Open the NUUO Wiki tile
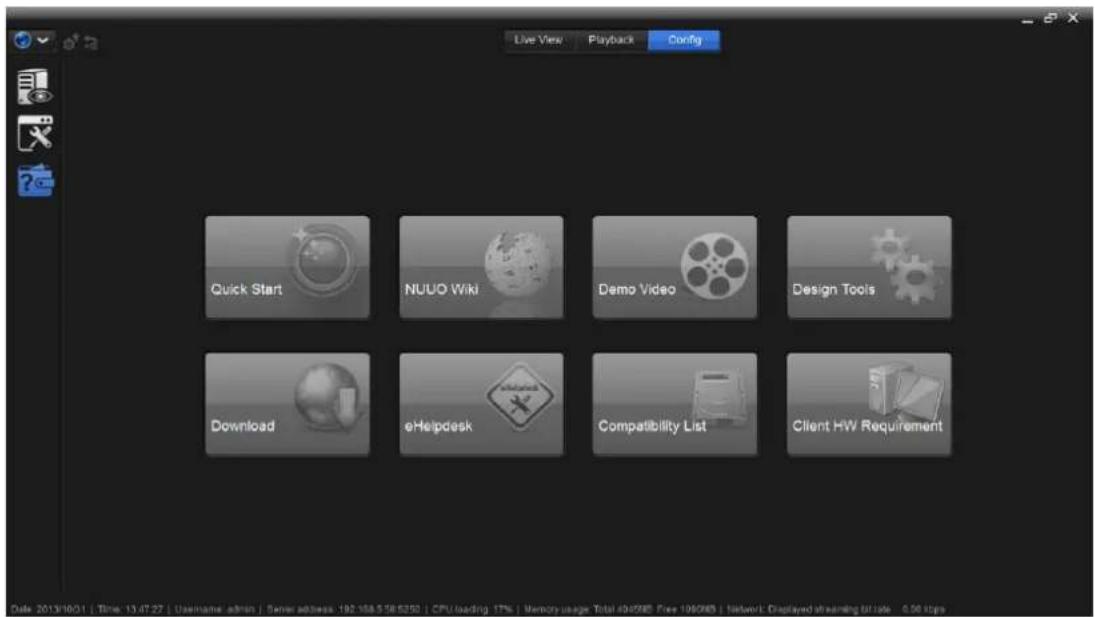 coord(481,267)
